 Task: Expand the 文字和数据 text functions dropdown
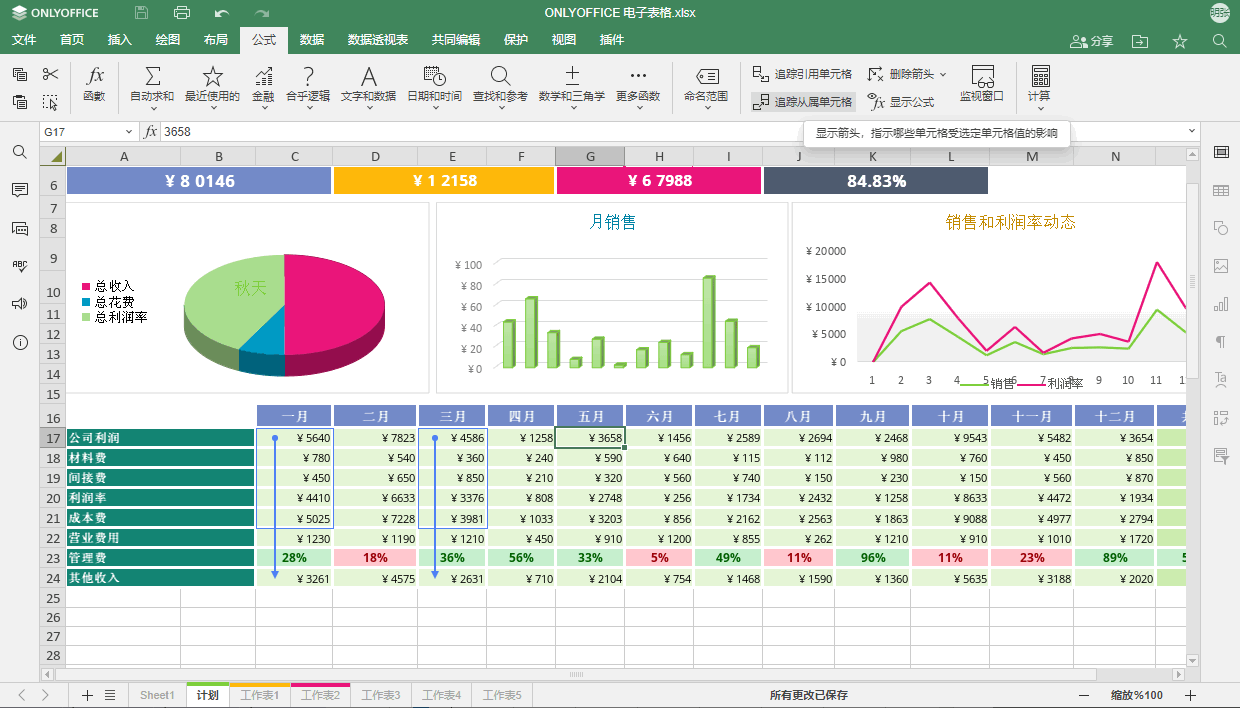click(x=368, y=109)
